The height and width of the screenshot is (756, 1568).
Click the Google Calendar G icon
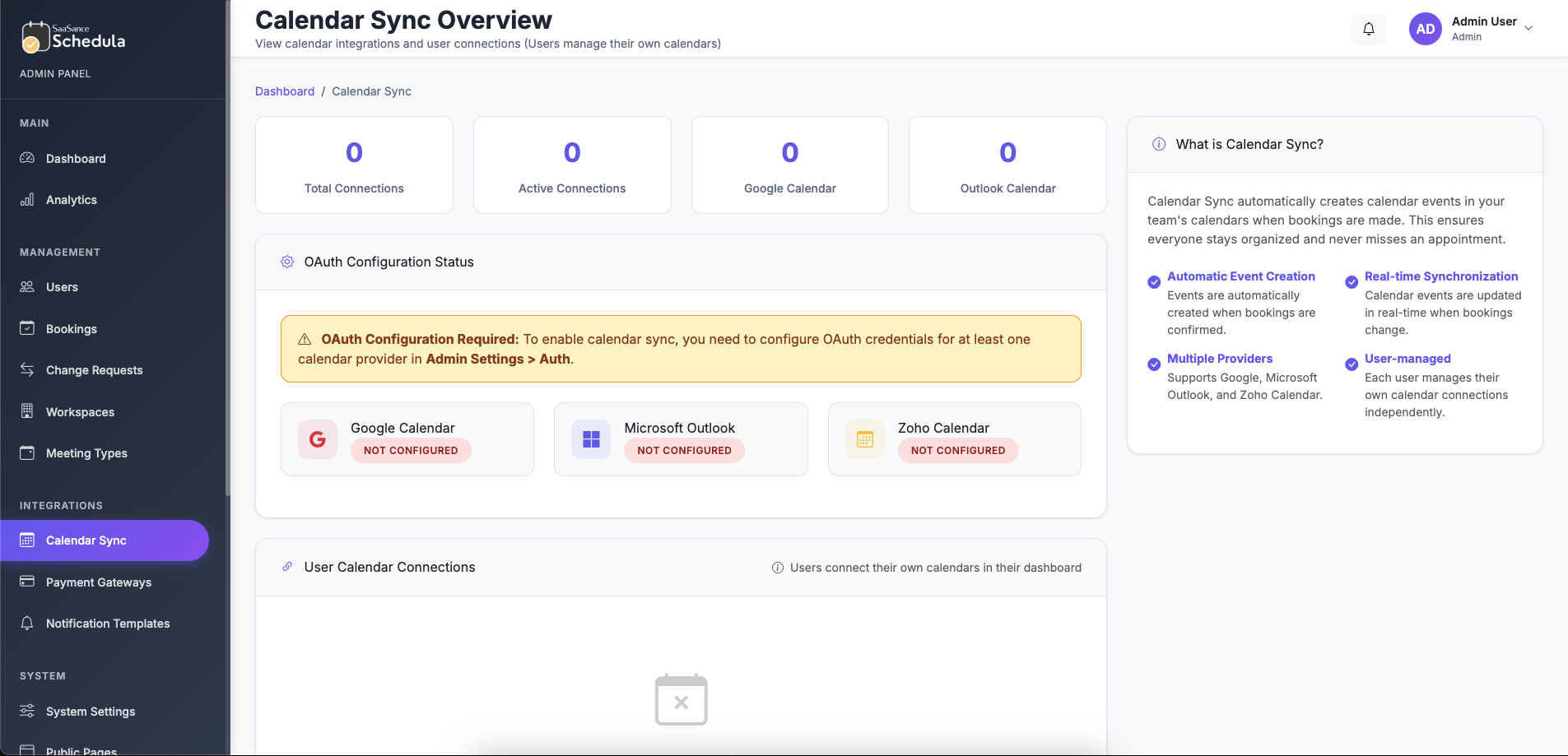click(318, 438)
